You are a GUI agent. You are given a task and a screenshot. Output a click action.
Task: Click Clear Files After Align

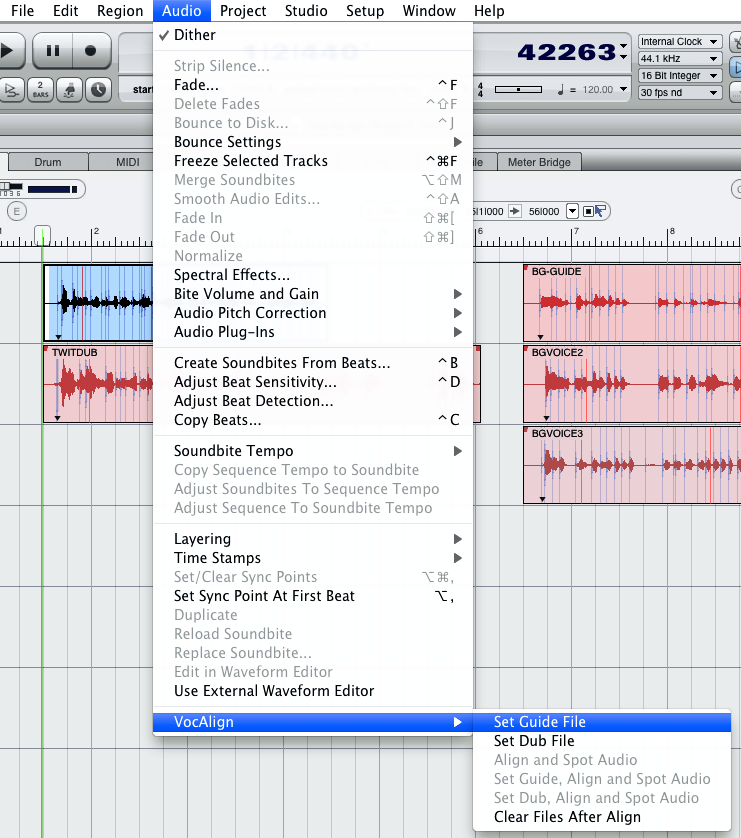coord(567,817)
